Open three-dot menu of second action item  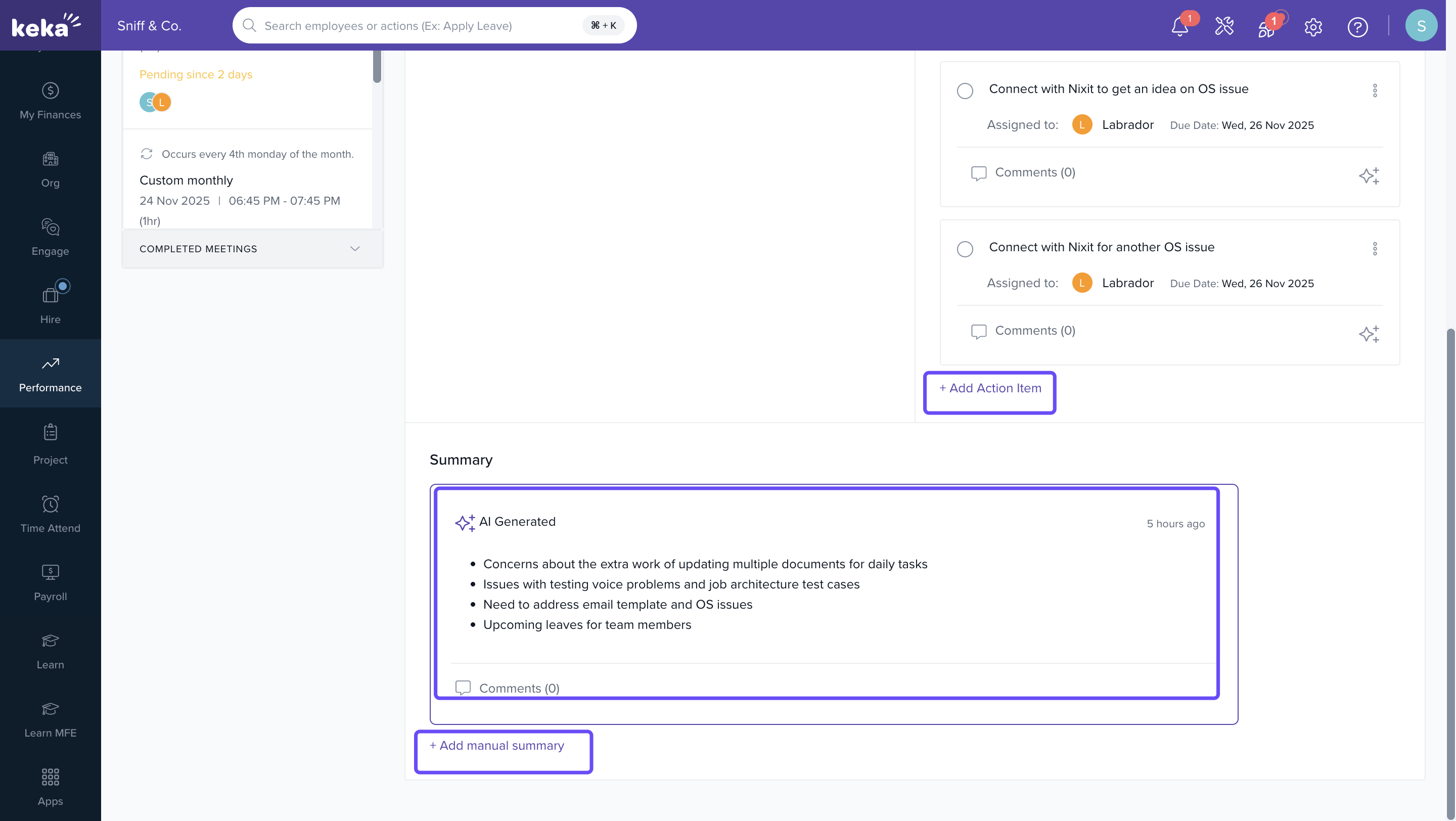pos(1375,249)
